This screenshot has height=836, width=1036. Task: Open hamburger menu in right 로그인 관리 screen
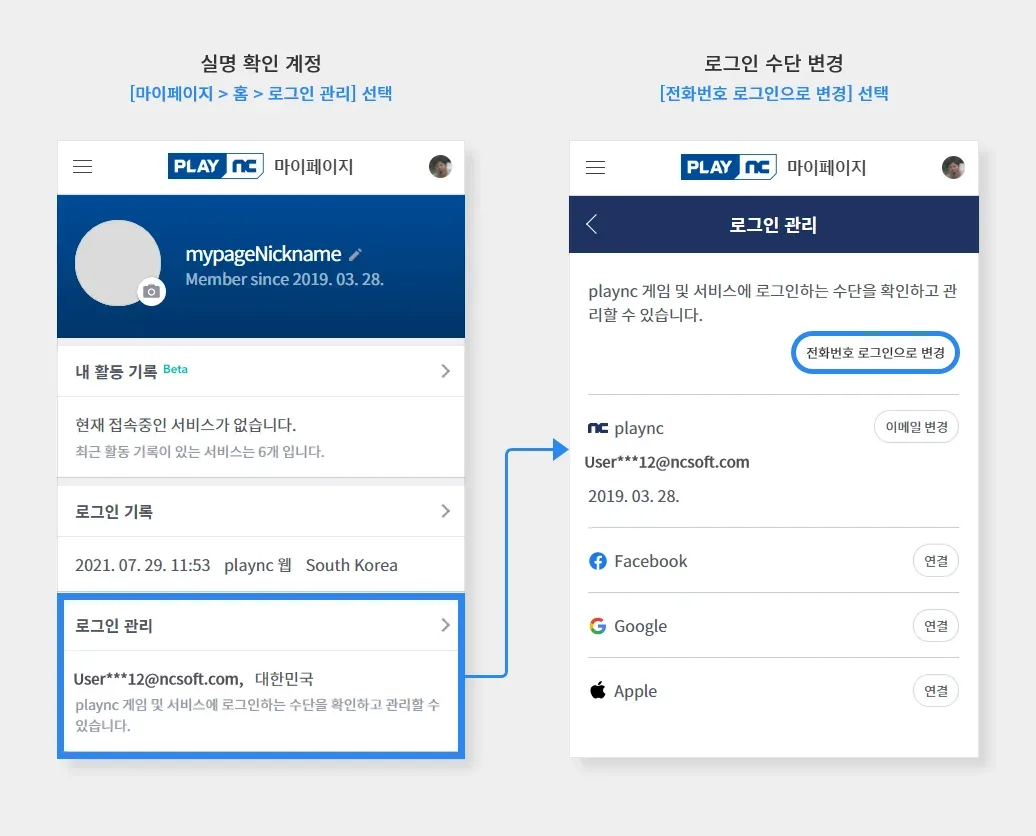(x=595, y=167)
